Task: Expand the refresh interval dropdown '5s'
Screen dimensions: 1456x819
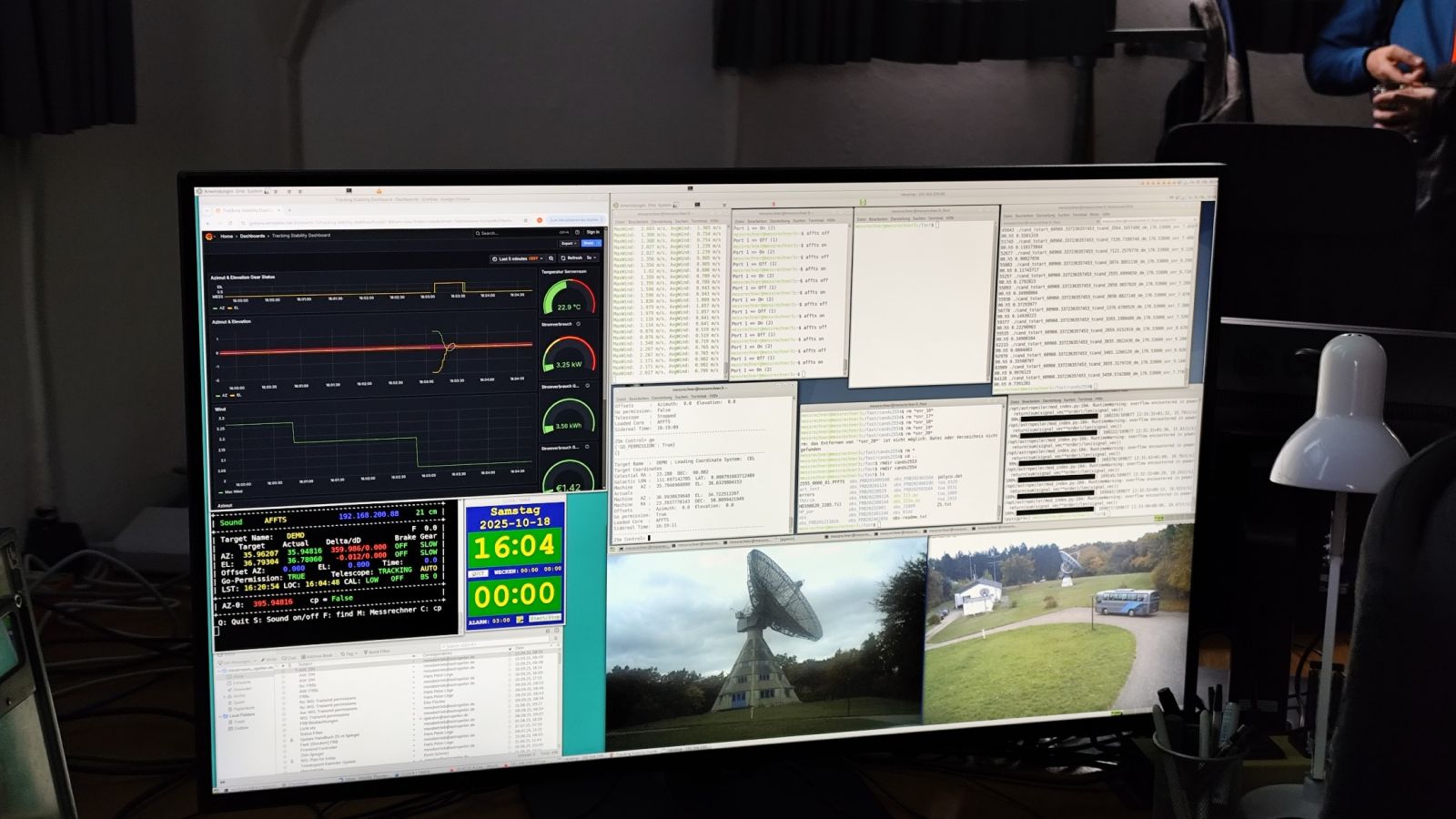Action: (x=591, y=258)
